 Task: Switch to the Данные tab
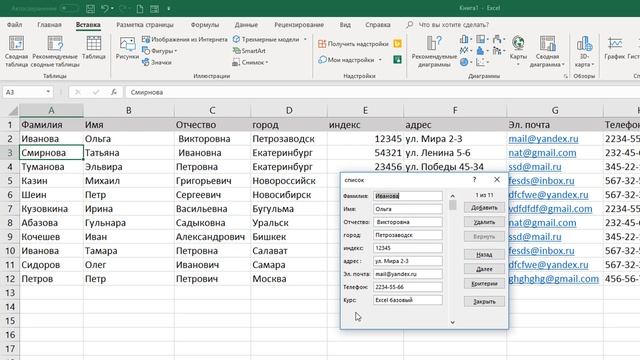(246, 24)
